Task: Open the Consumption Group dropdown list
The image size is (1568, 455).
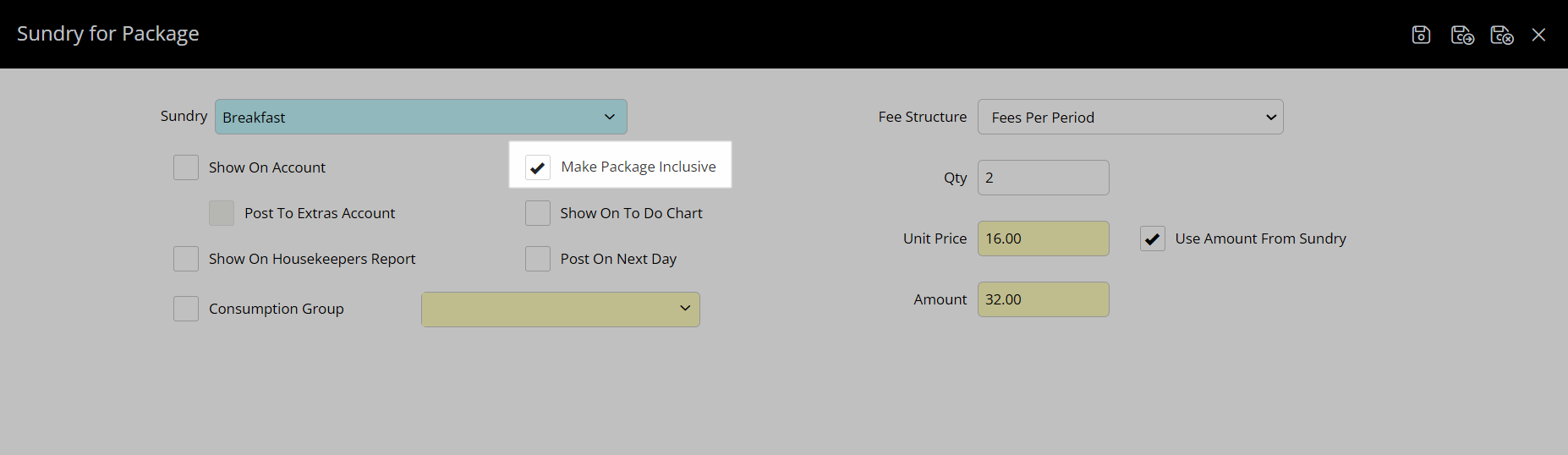Action: 560,310
